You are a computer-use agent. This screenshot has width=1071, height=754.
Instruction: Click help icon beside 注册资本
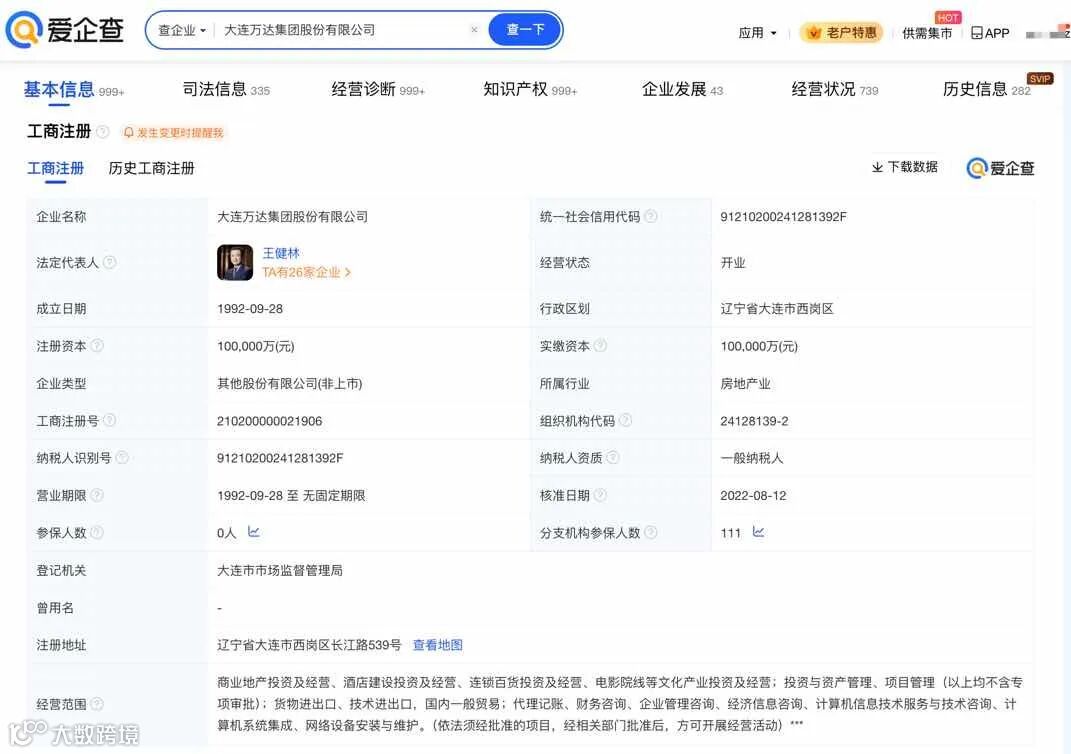97,346
